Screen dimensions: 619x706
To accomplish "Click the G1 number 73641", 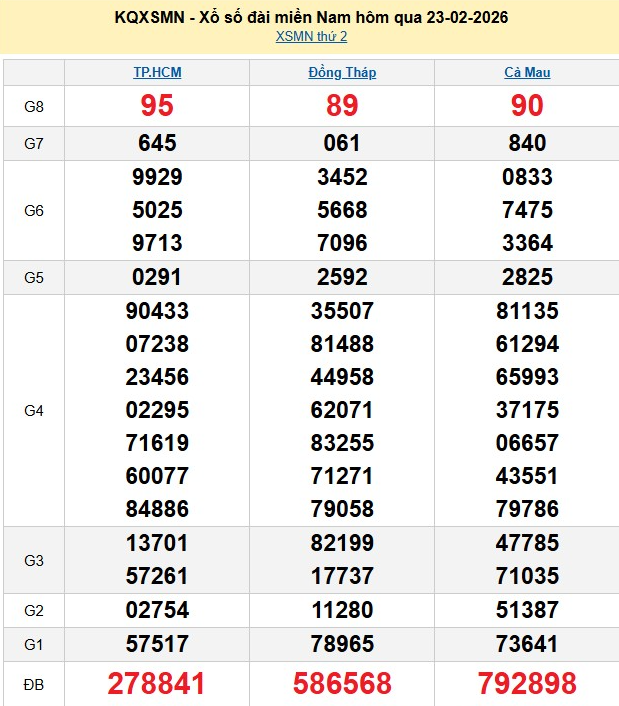I will [527, 644].
